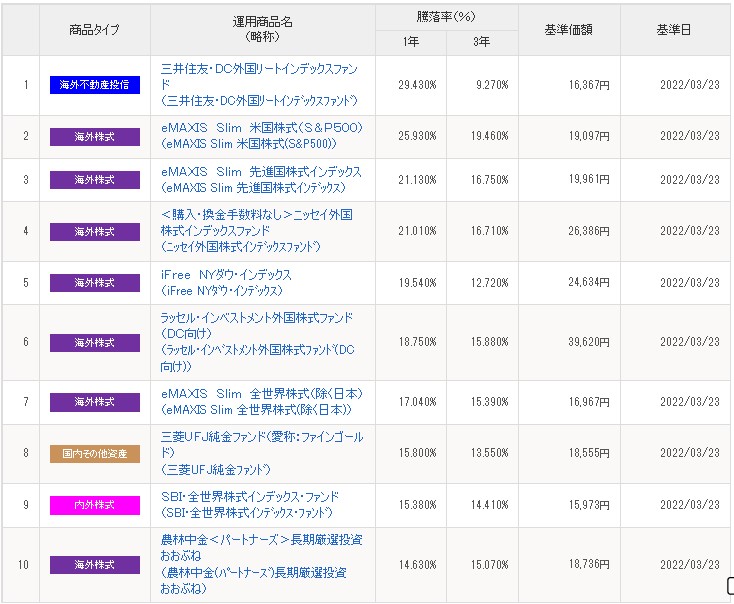Click the blue 海外不動産投信 type badge
This screenshot has height=604, width=734.
pyautogui.click(x=95, y=85)
